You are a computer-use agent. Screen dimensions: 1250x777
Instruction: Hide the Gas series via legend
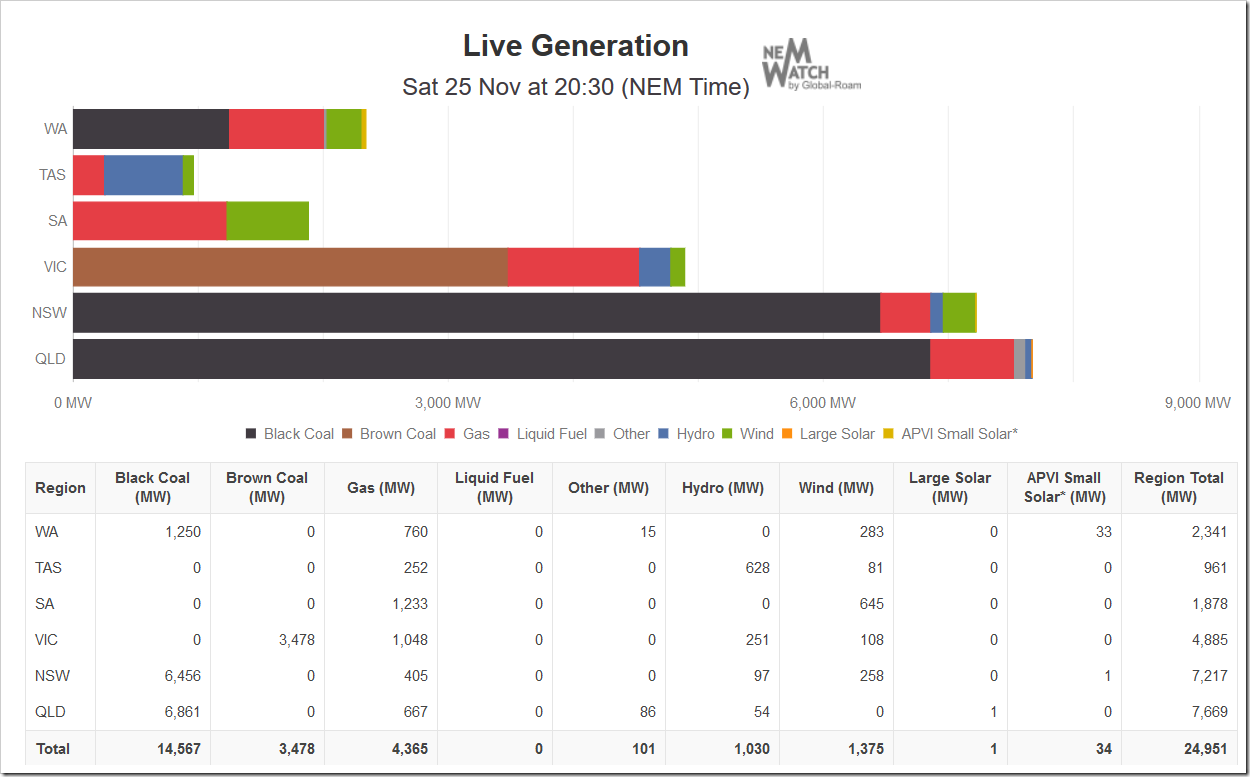click(x=467, y=434)
